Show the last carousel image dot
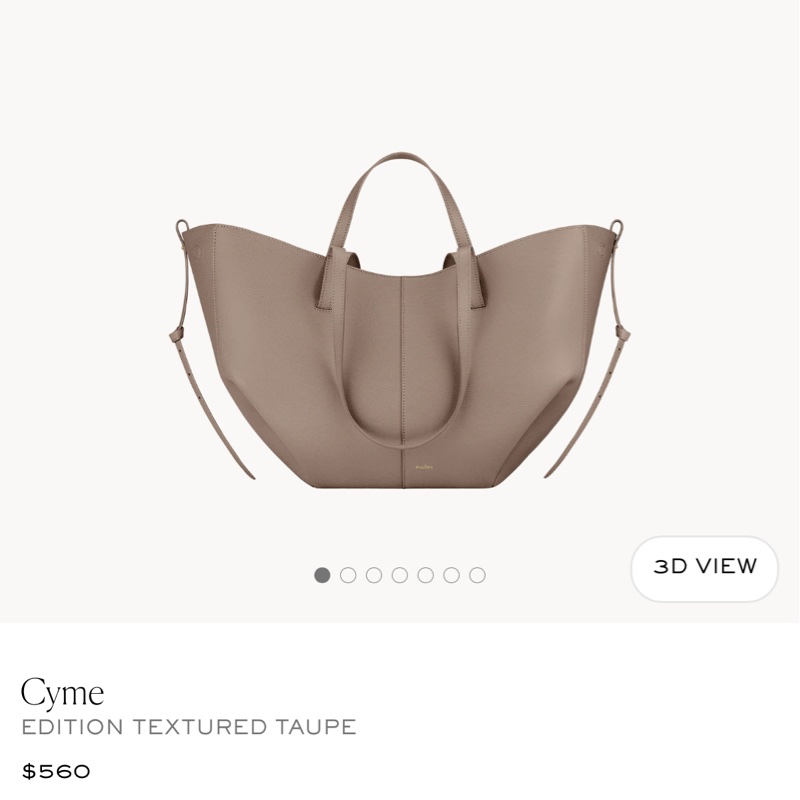 pyautogui.click(x=477, y=575)
